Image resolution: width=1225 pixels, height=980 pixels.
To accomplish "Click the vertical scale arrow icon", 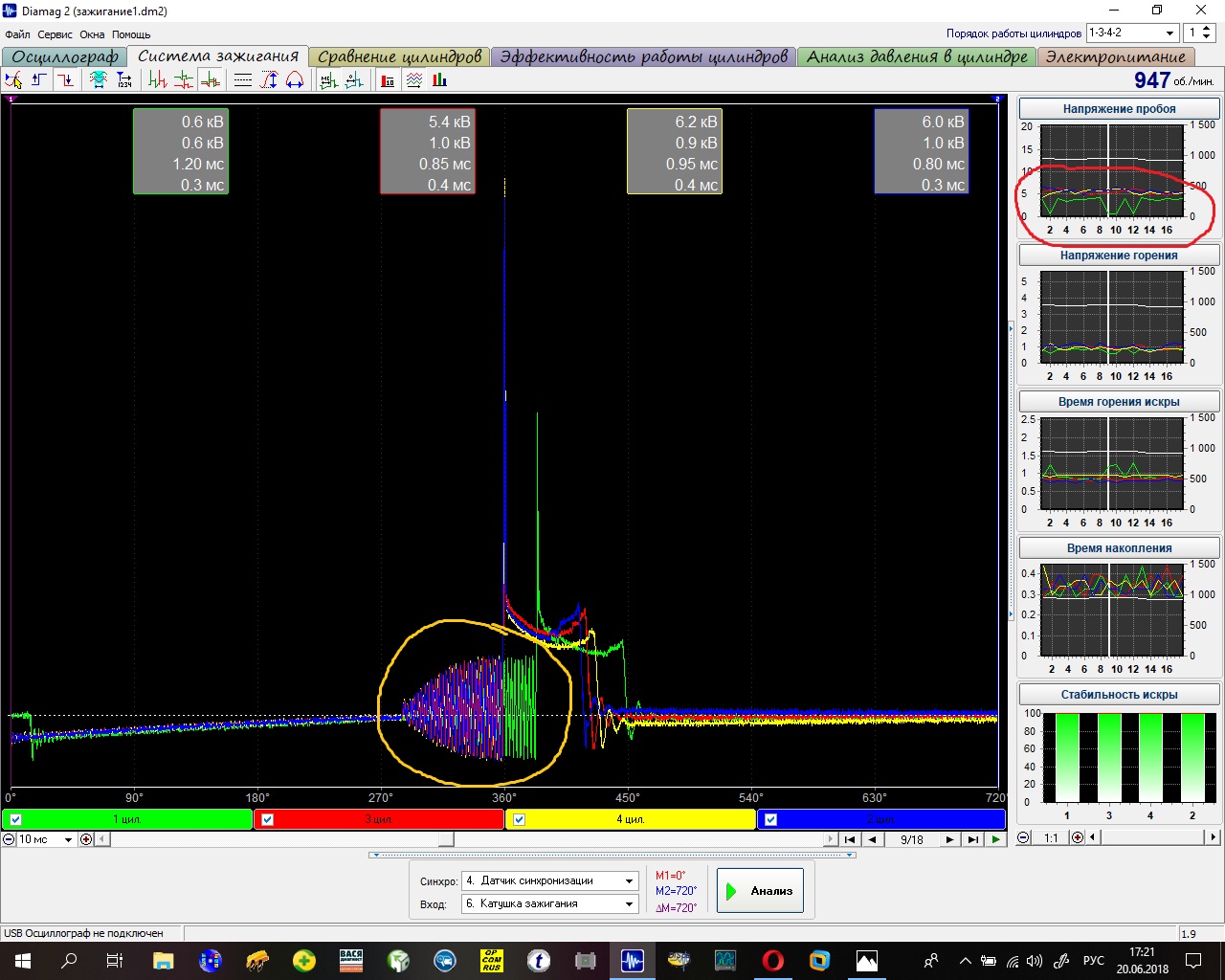I will point(269,80).
